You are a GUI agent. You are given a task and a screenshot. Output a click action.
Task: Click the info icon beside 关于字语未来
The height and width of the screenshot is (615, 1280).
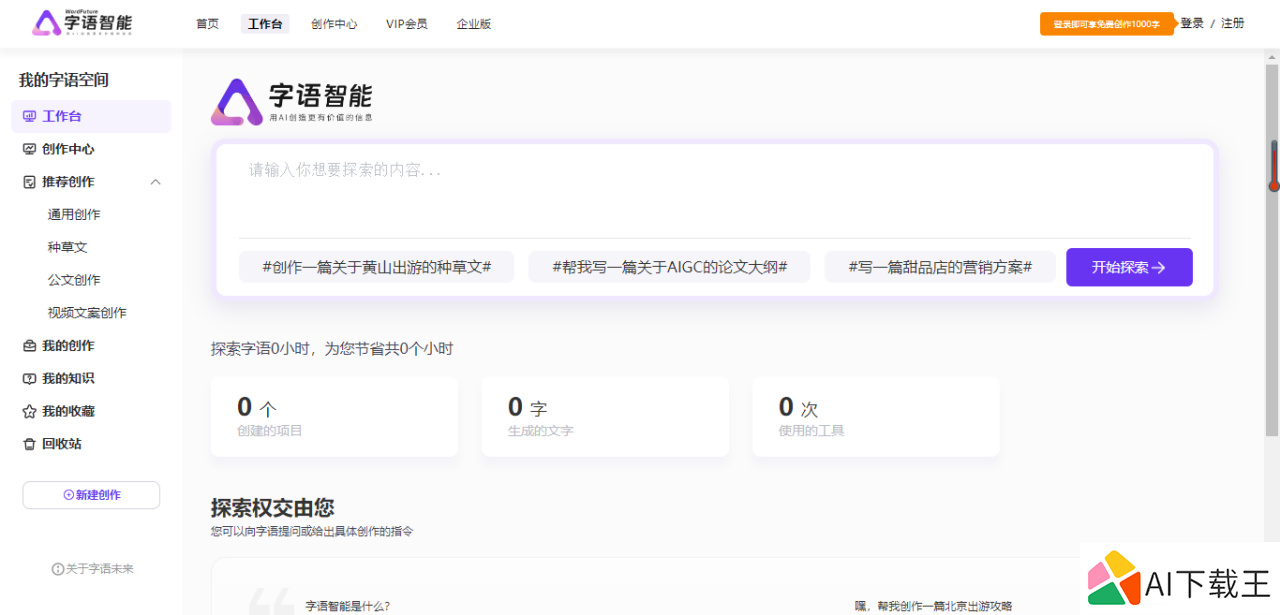[58, 569]
